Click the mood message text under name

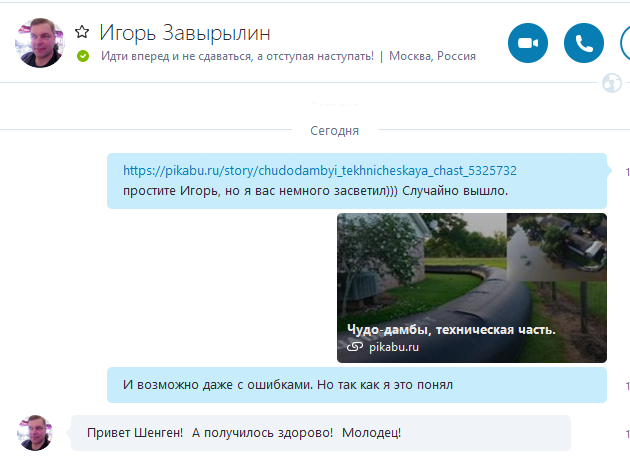click(237, 56)
